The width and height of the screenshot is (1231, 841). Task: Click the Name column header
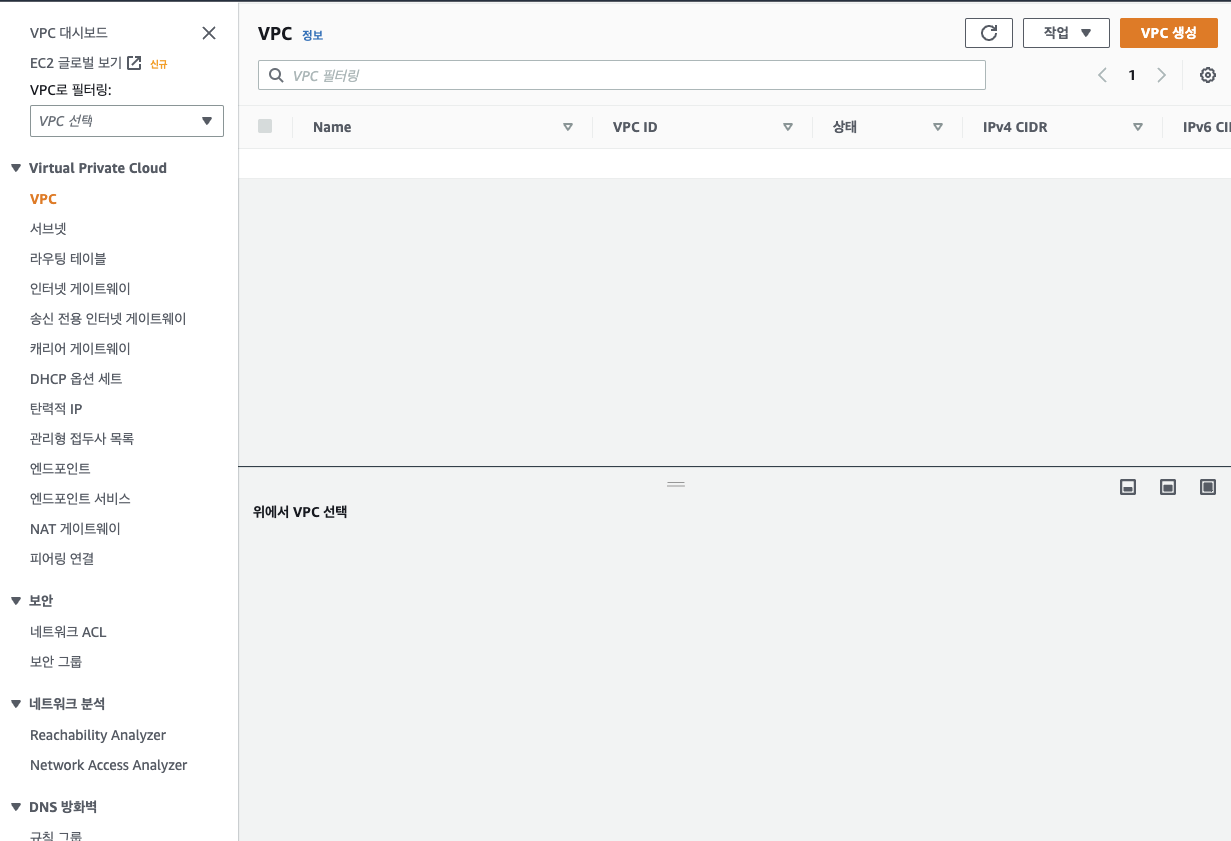click(x=332, y=127)
